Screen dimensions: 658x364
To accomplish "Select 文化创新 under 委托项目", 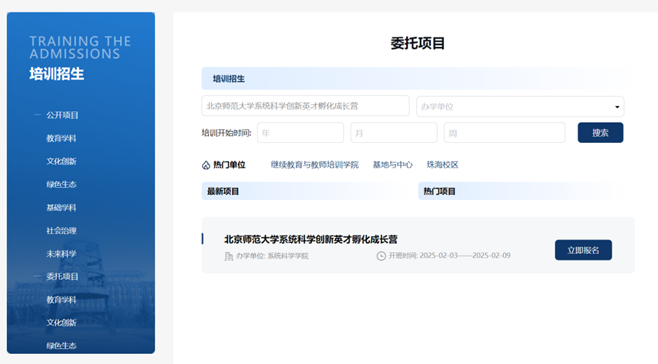I will (61, 322).
